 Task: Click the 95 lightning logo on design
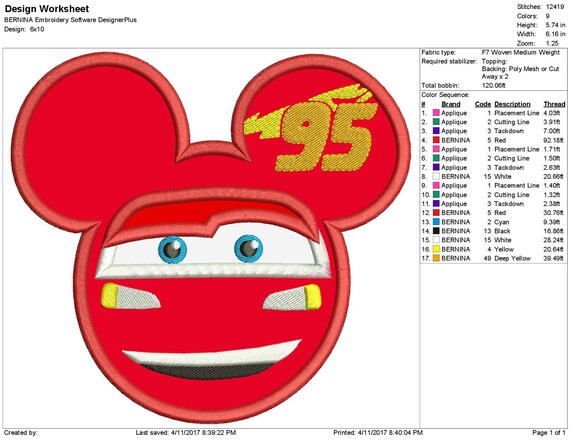tap(311, 128)
